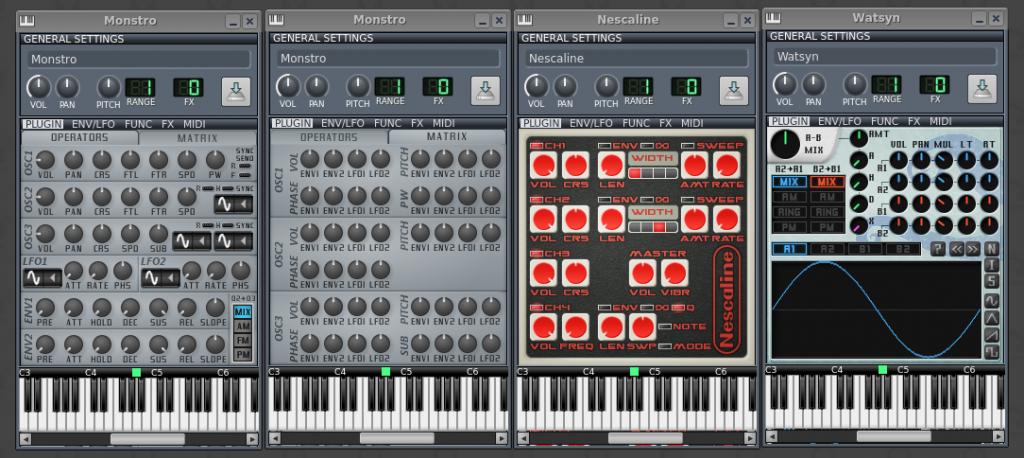Open Monstro OSC3 second waveform selector
1024x458 pixels.
(x=233, y=241)
